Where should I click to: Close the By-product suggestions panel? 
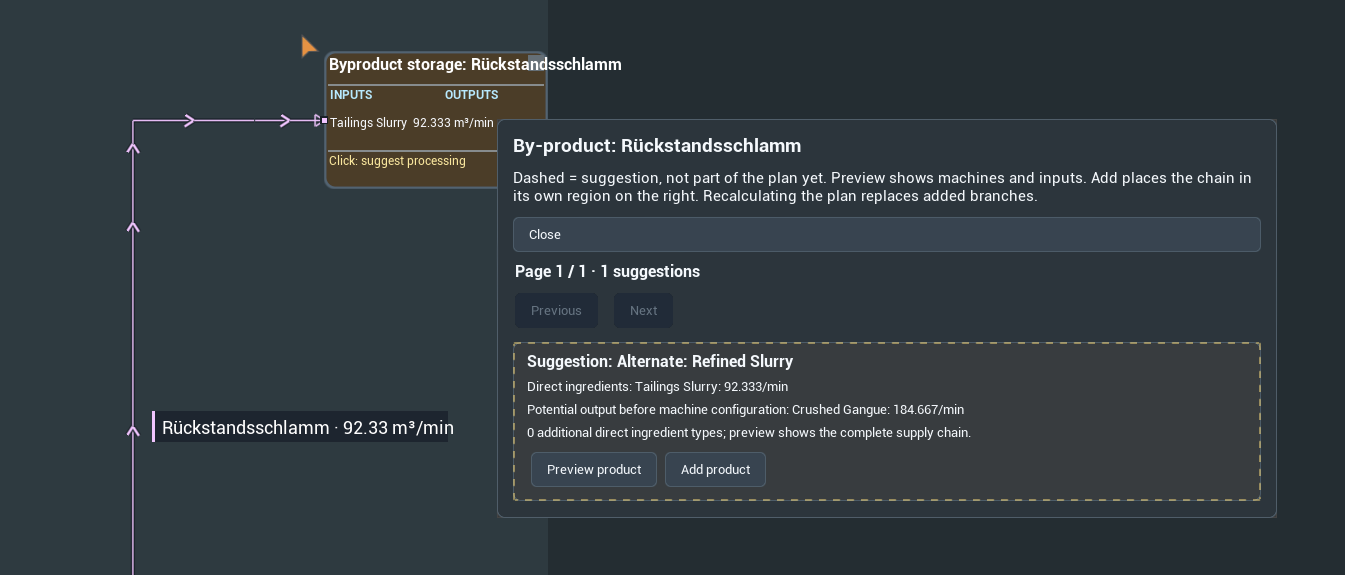886,234
